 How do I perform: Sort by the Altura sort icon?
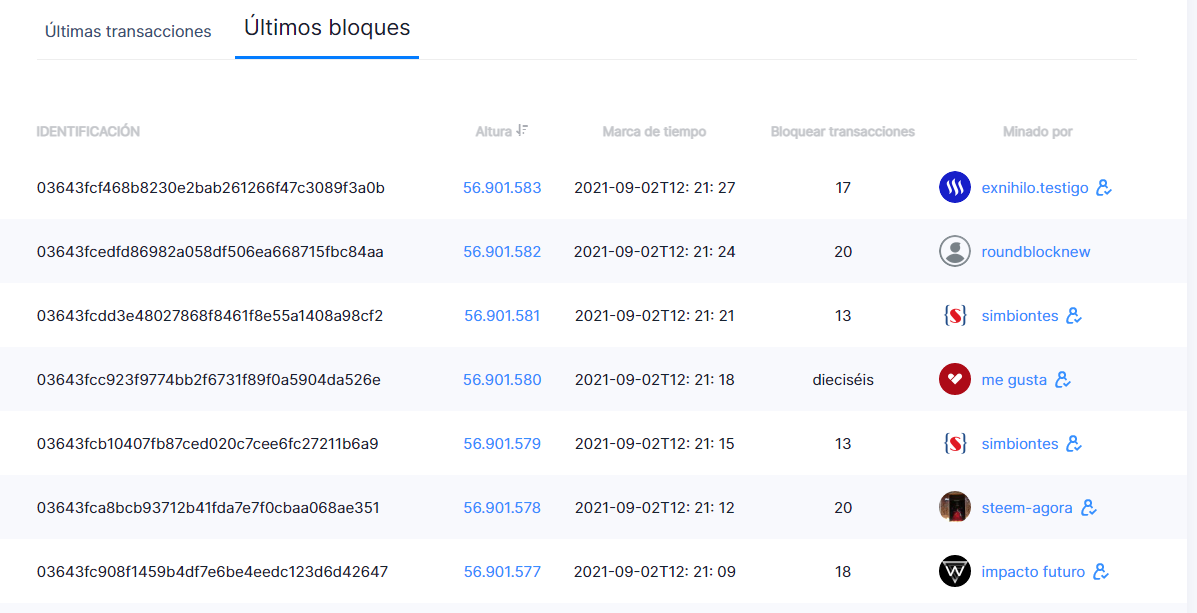[522, 131]
